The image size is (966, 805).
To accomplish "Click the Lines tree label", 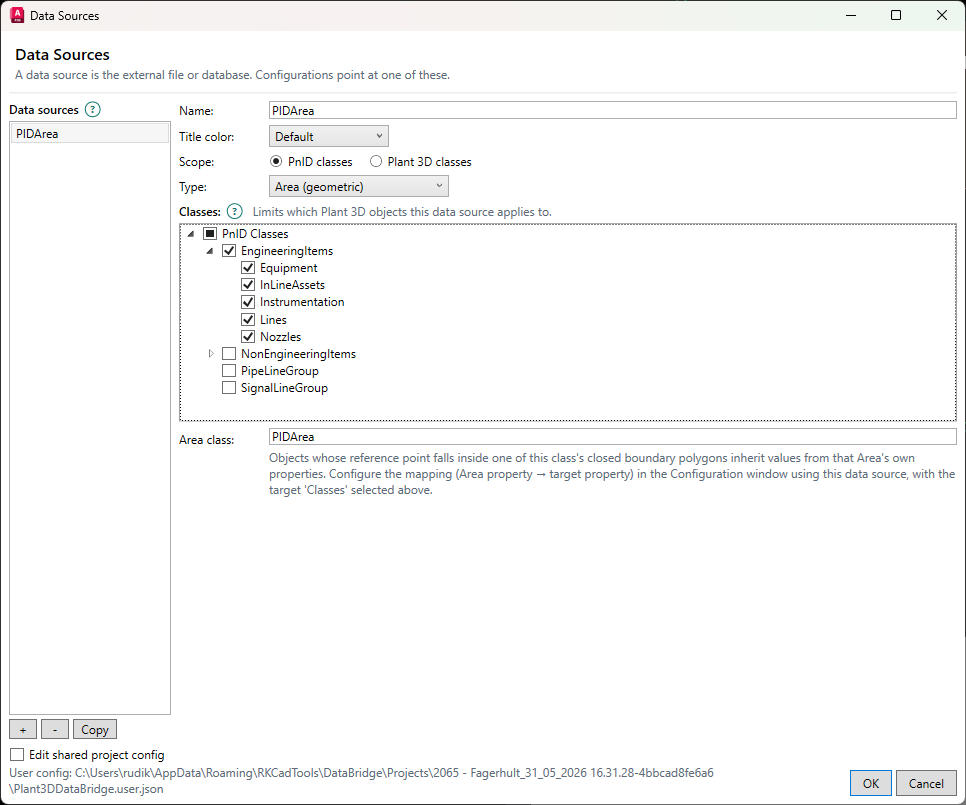I will (x=273, y=320).
